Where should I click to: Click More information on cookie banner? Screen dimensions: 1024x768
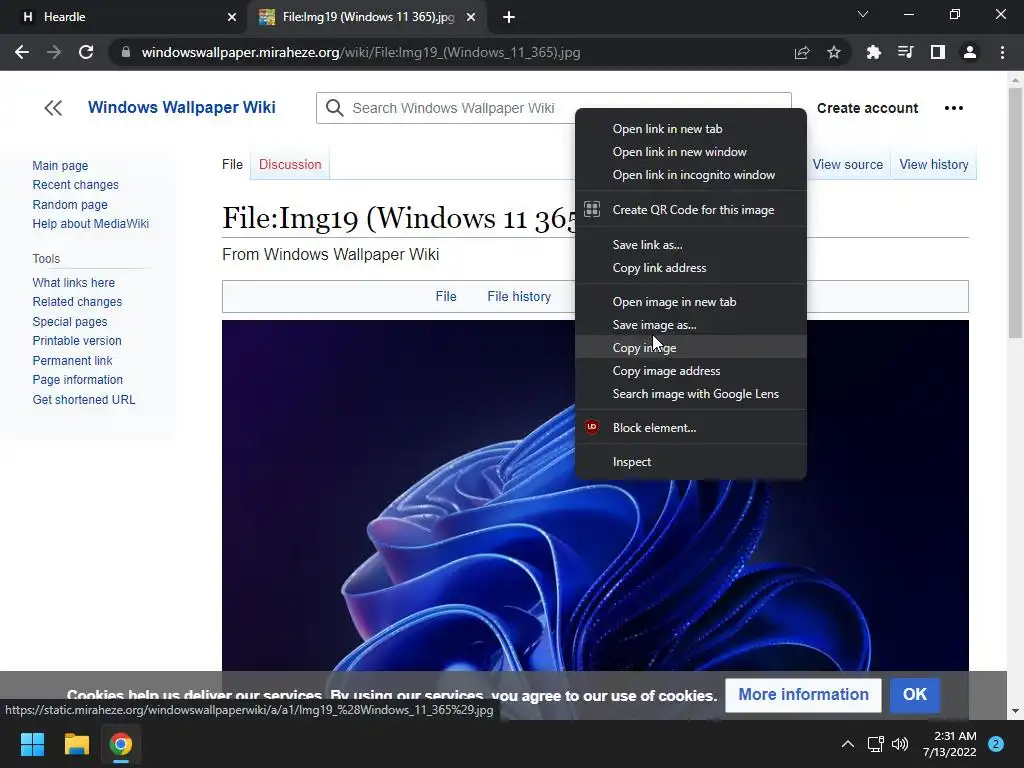click(803, 694)
